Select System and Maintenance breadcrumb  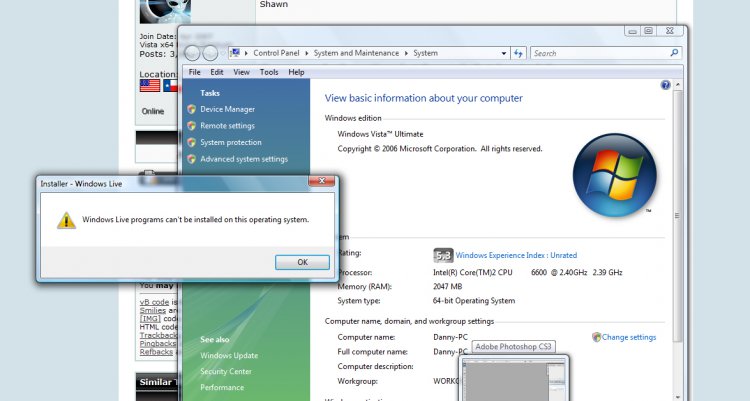[x=356, y=53]
